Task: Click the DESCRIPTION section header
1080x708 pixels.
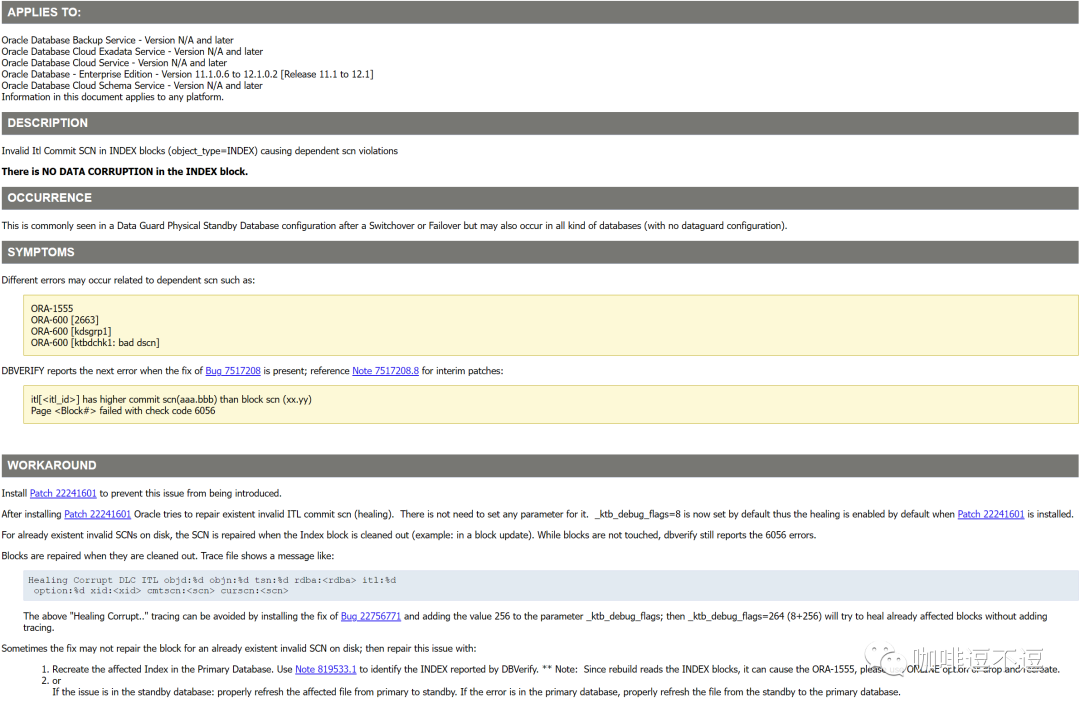Action: 540,123
